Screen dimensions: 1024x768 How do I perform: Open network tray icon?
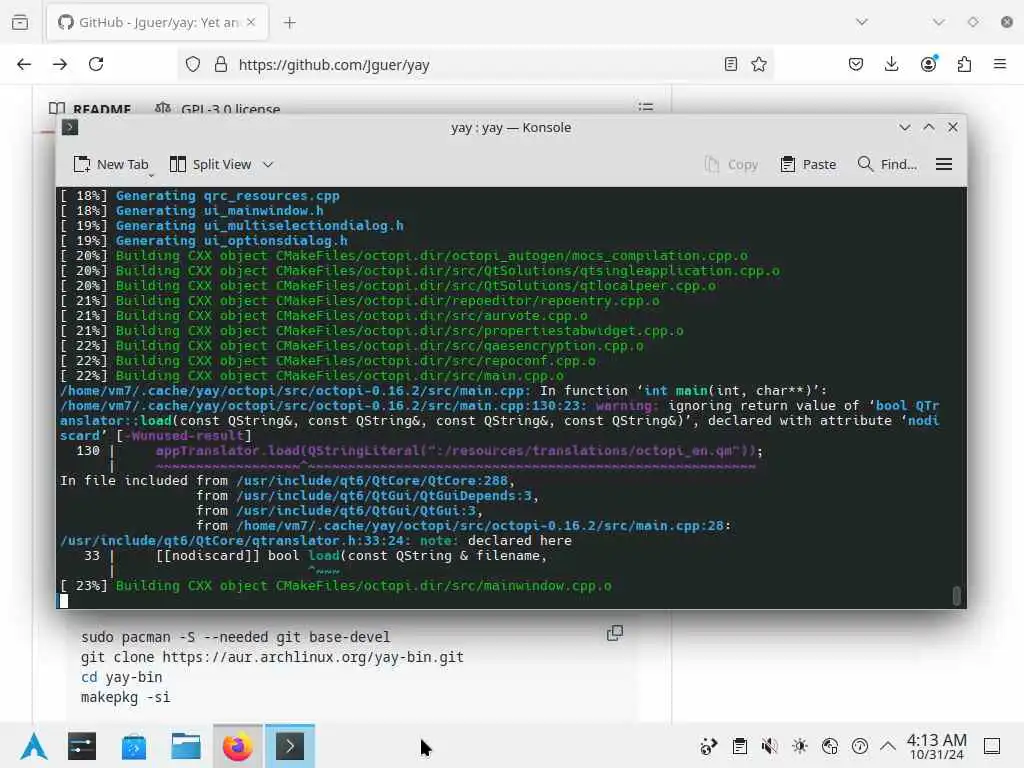[830, 746]
